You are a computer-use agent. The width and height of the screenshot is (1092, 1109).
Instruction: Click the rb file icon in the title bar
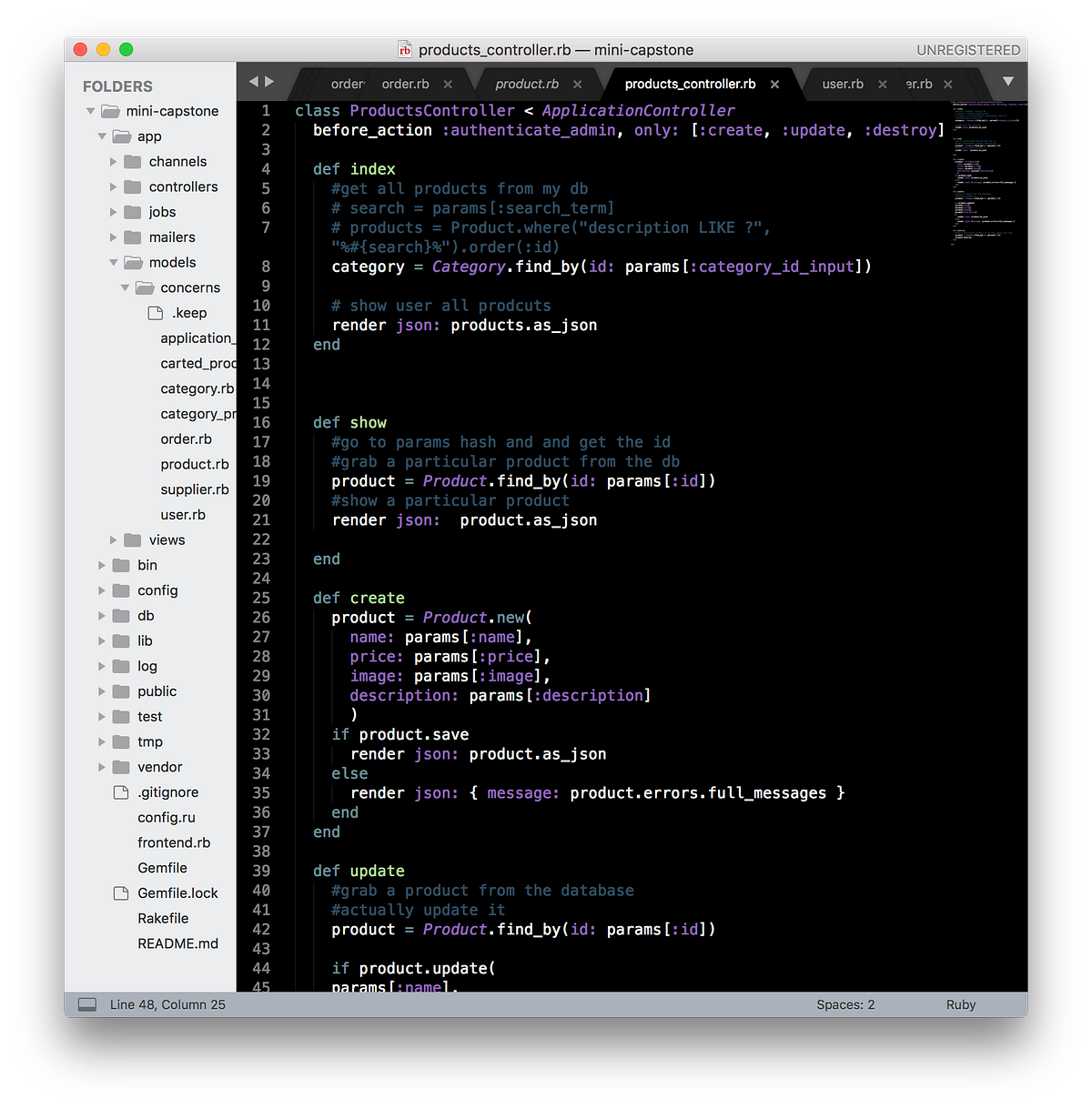point(403,50)
